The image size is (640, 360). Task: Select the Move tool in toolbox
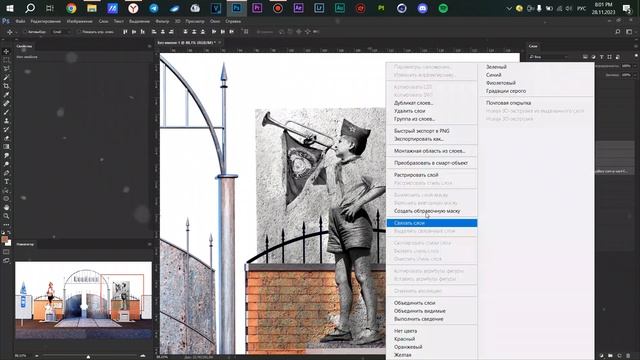pos(6,51)
